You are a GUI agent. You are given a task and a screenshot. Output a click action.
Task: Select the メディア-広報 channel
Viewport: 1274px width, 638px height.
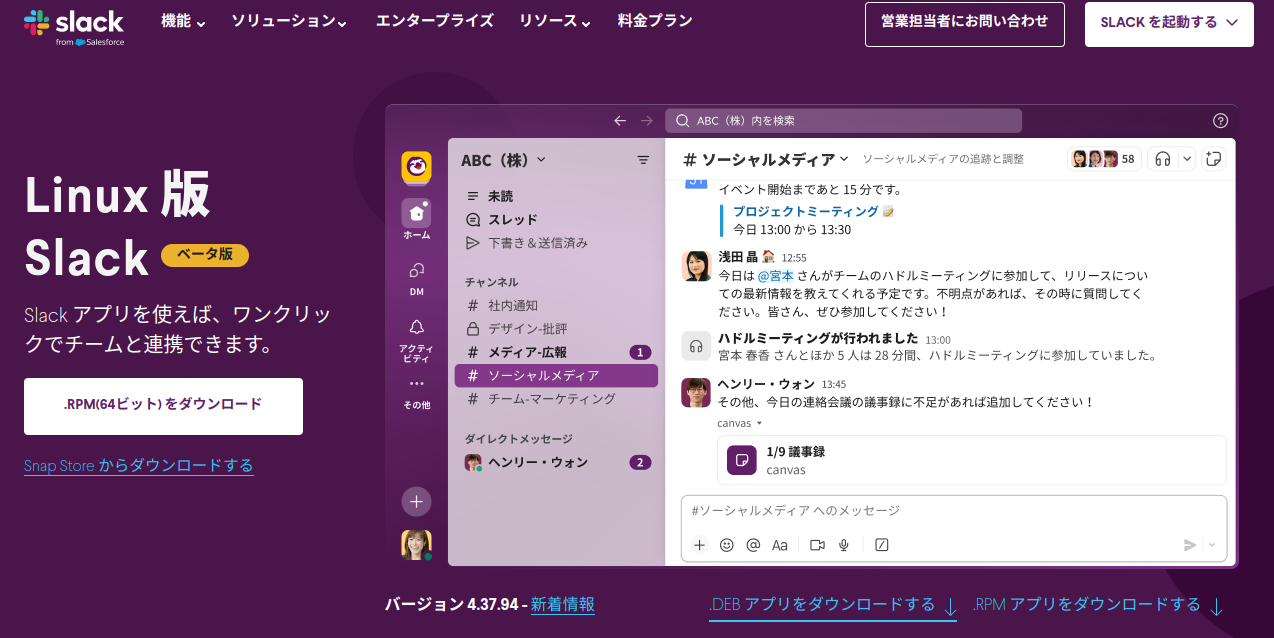click(556, 352)
